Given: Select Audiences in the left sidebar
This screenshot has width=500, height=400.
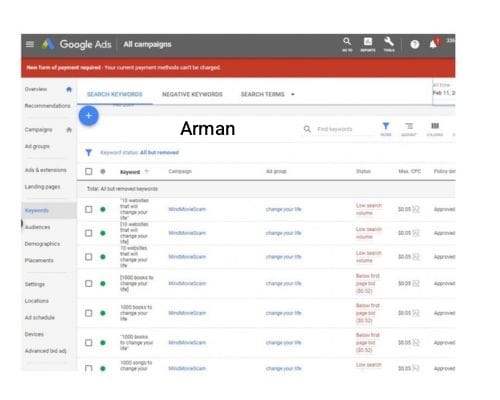Looking at the screenshot, I should click(x=38, y=227).
